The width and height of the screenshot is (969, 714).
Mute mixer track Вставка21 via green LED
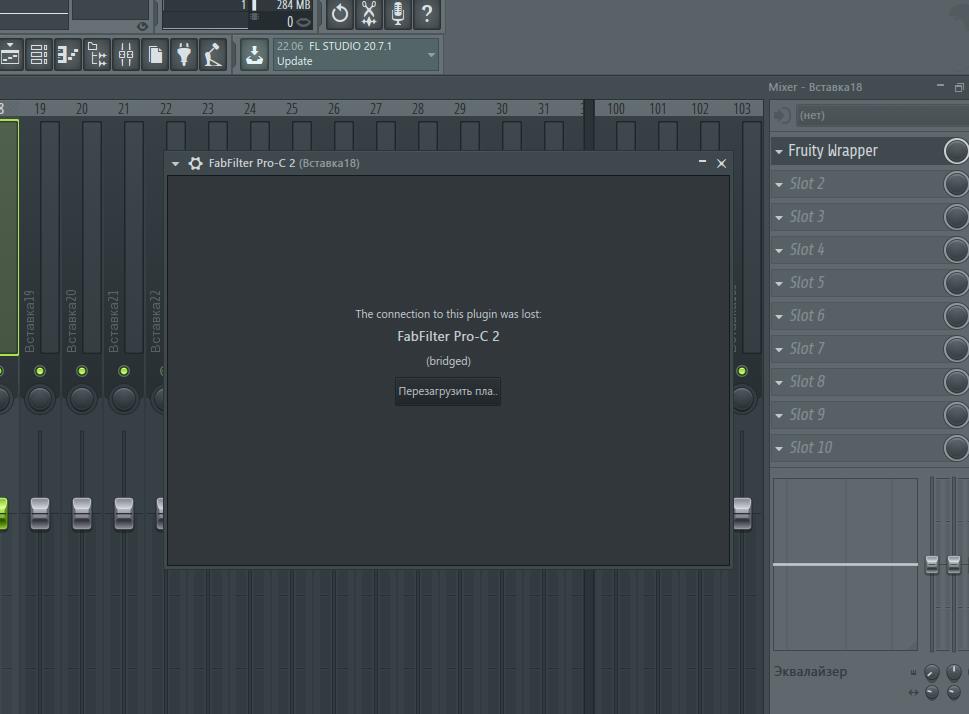click(x=124, y=371)
